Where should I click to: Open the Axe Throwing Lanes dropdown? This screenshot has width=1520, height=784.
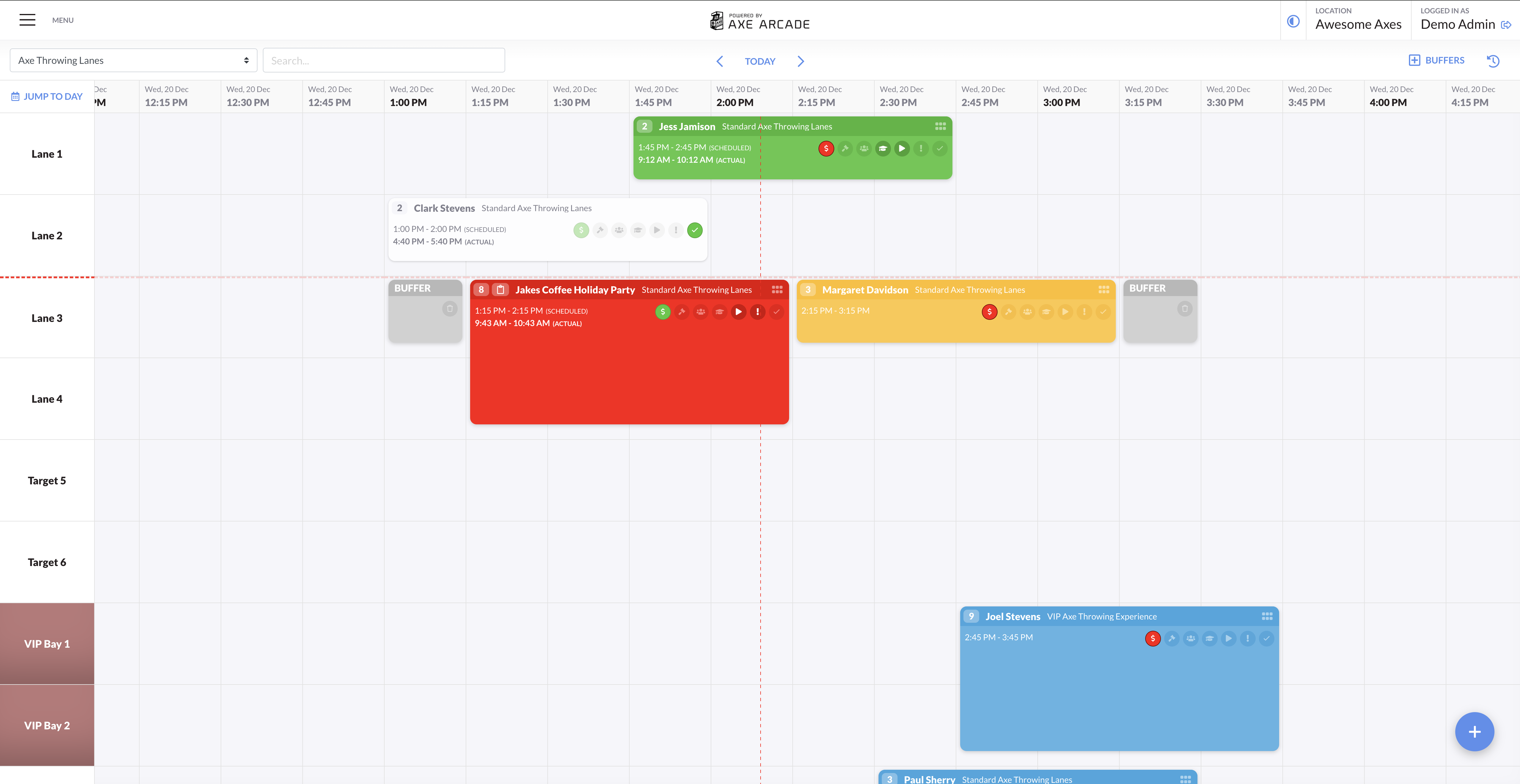[x=133, y=61]
